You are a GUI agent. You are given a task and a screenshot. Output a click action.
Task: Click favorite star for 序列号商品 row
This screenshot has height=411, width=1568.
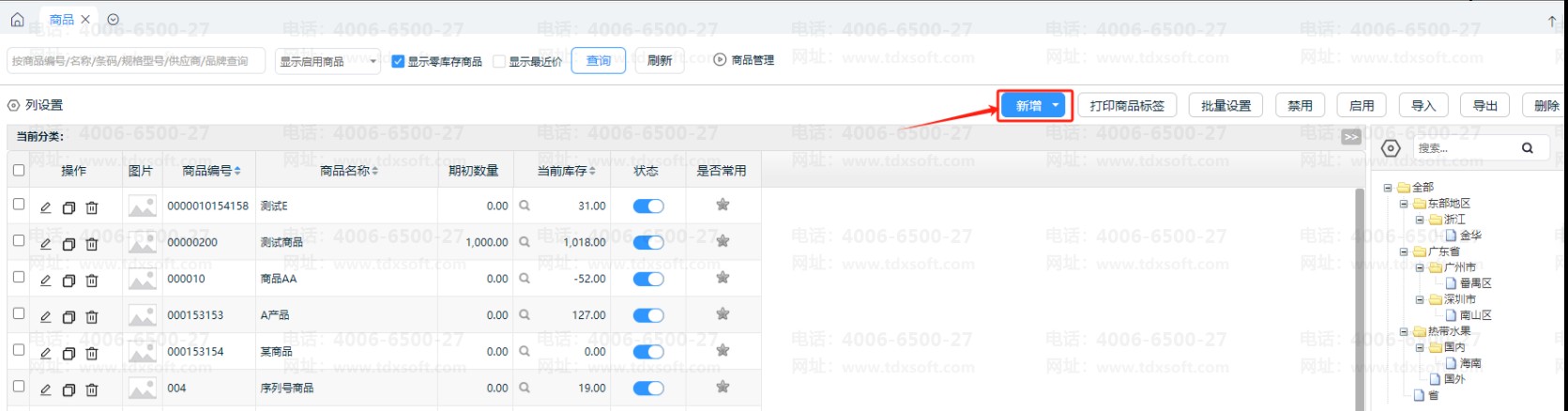click(x=723, y=387)
